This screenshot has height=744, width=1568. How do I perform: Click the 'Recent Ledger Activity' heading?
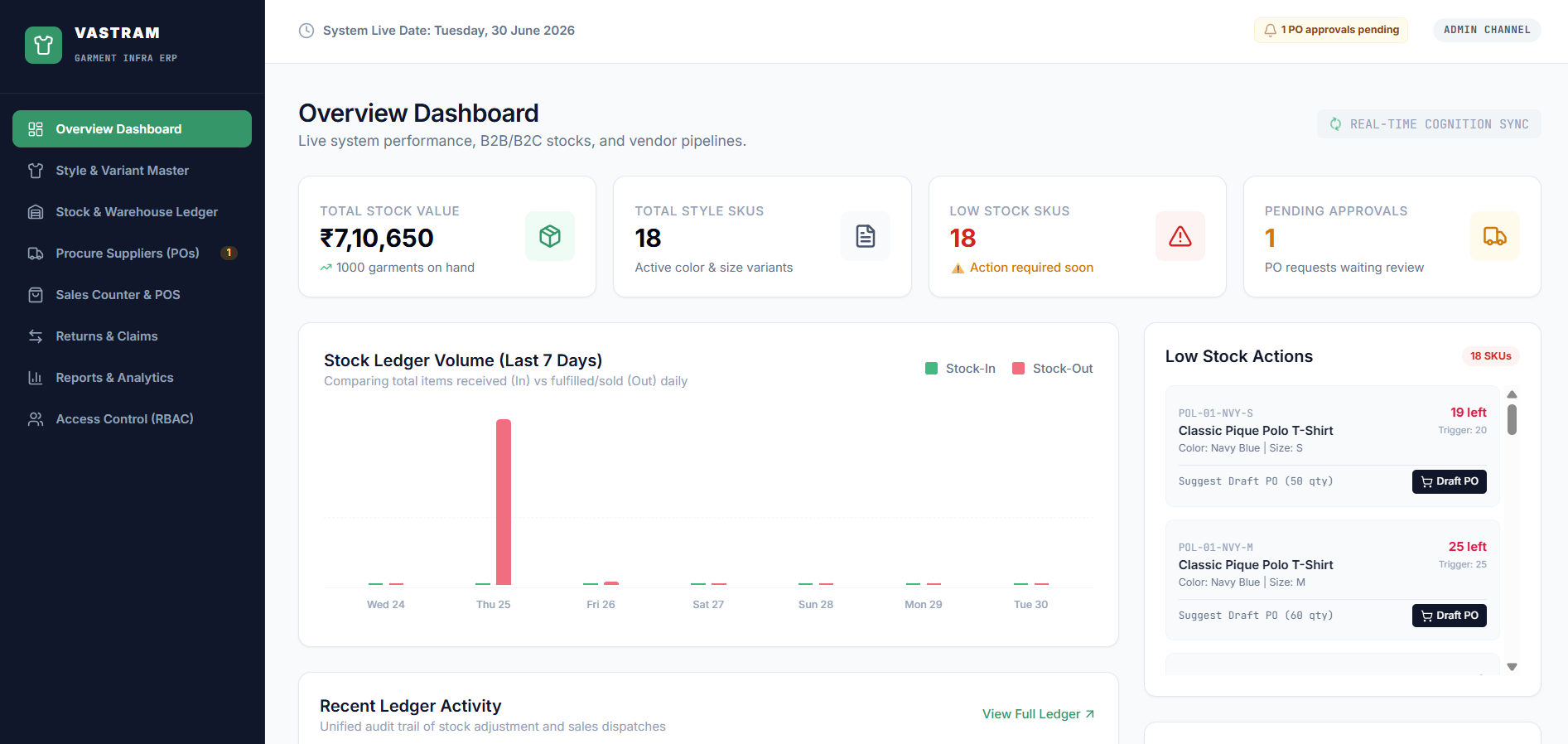point(410,706)
